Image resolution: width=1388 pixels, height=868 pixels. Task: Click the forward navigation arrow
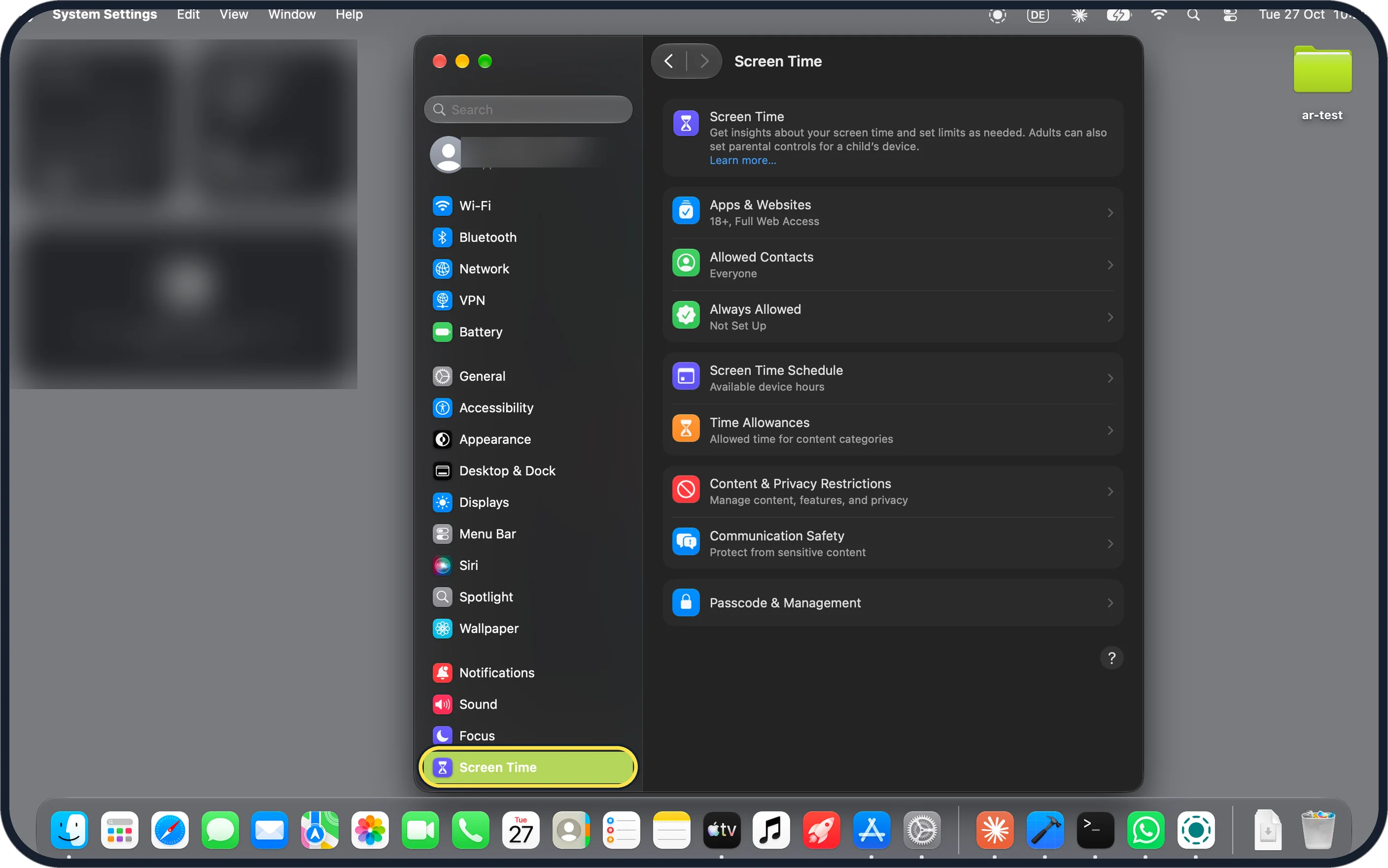(x=704, y=61)
